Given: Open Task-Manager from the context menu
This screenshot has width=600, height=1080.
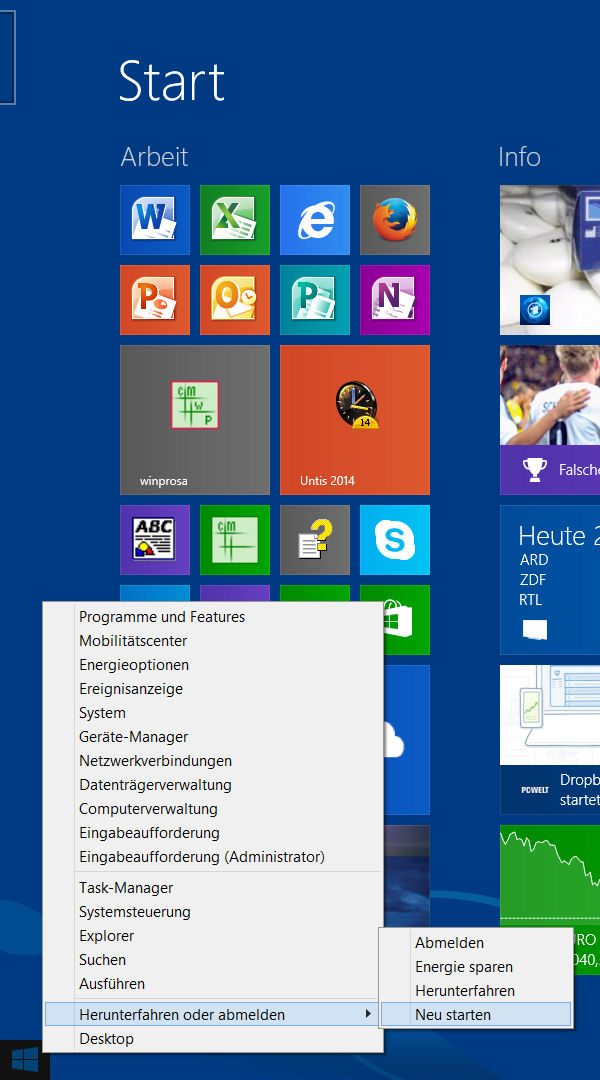Looking at the screenshot, I should click(x=126, y=888).
